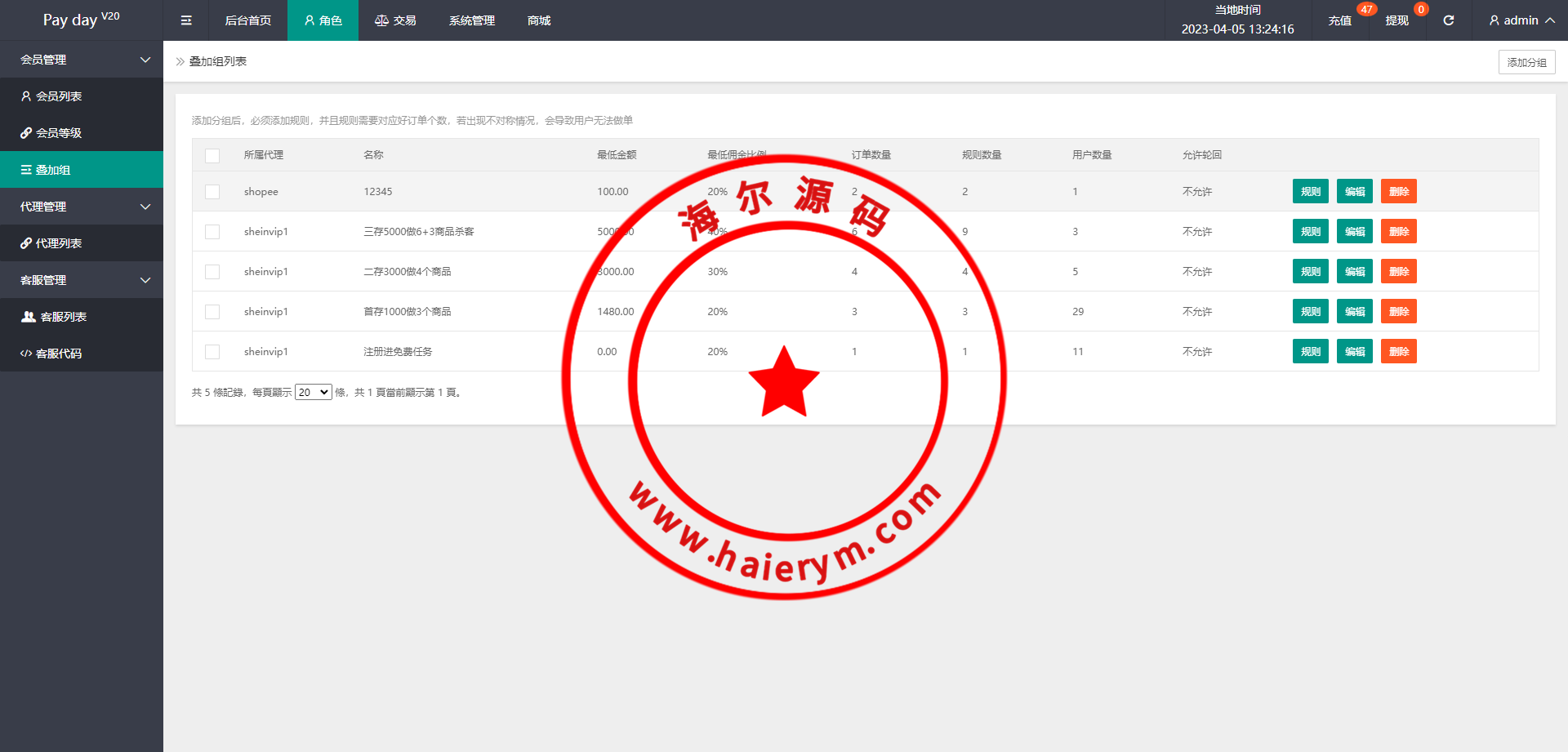
Task: Click the 允许轮回 column header
Action: (1202, 155)
